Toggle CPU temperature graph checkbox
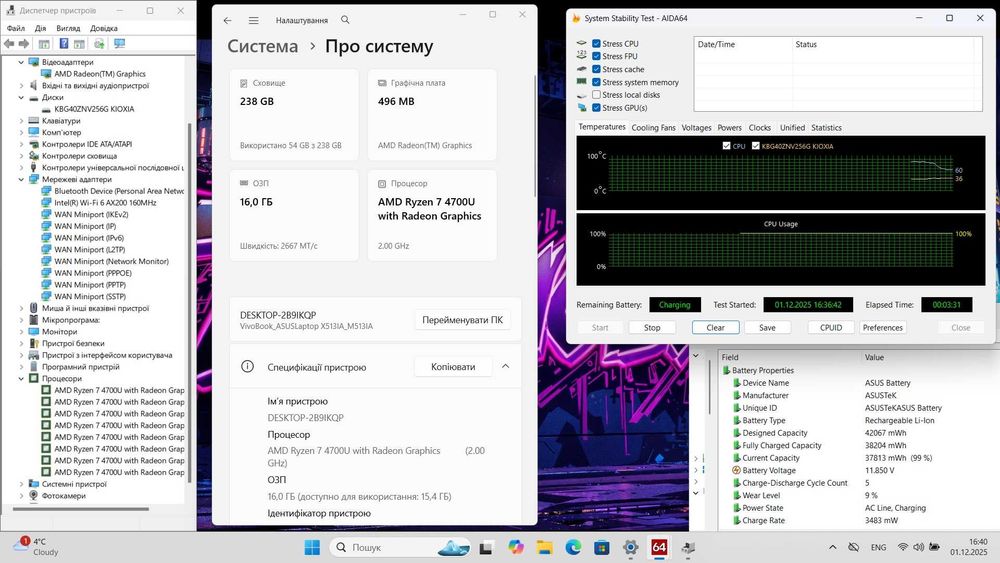The image size is (1000, 563). click(x=726, y=146)
